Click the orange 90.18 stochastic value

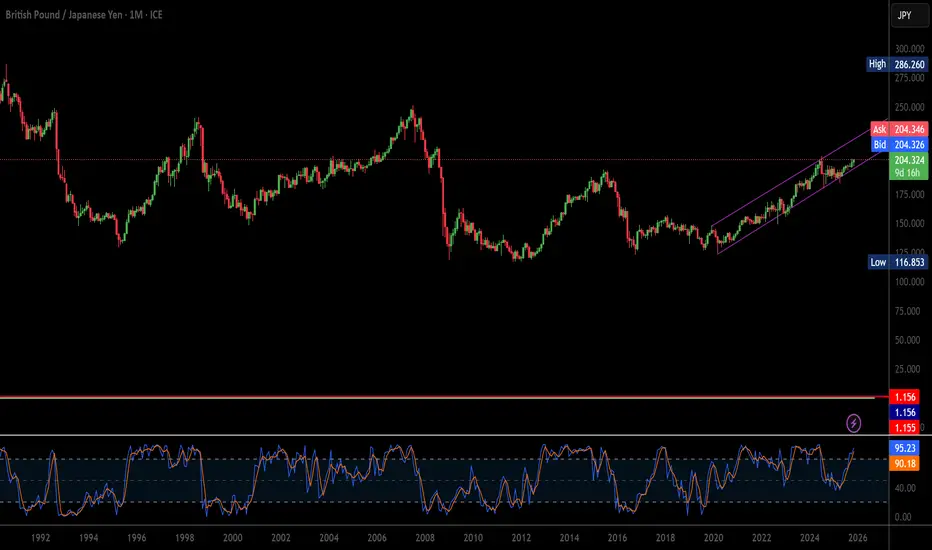point(904,463)
